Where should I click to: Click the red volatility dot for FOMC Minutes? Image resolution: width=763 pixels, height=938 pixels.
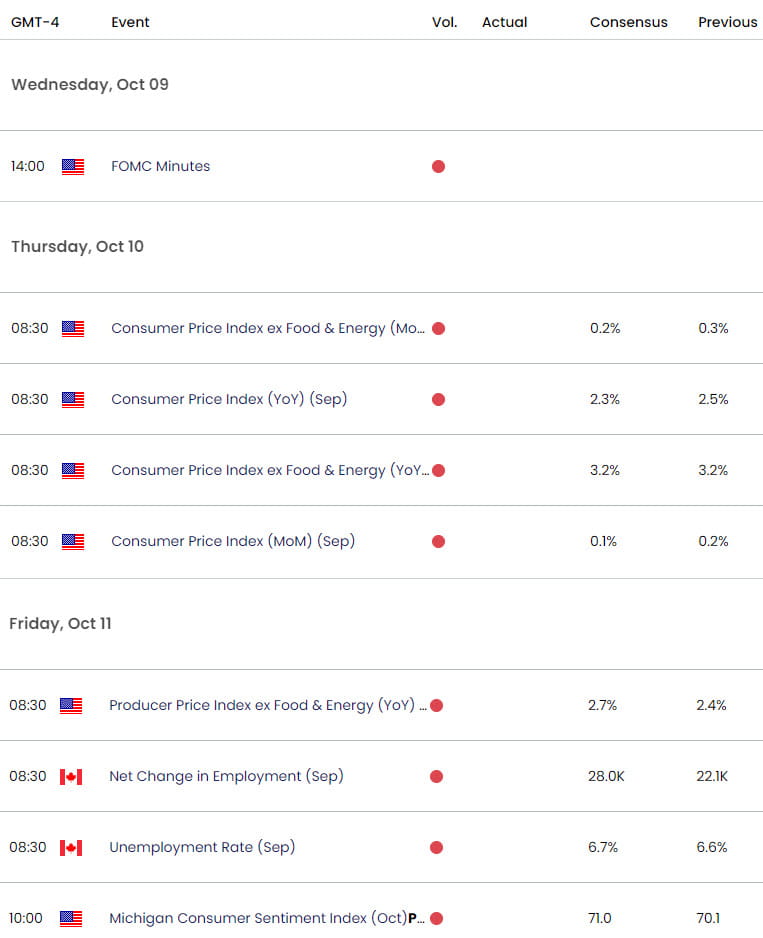(x=438, y=167)
